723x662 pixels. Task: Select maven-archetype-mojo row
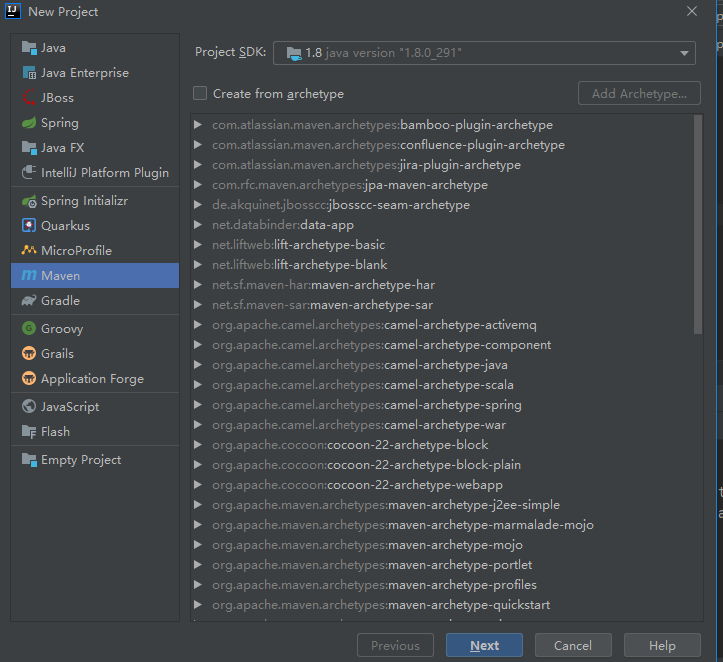(x=443, y=545)
